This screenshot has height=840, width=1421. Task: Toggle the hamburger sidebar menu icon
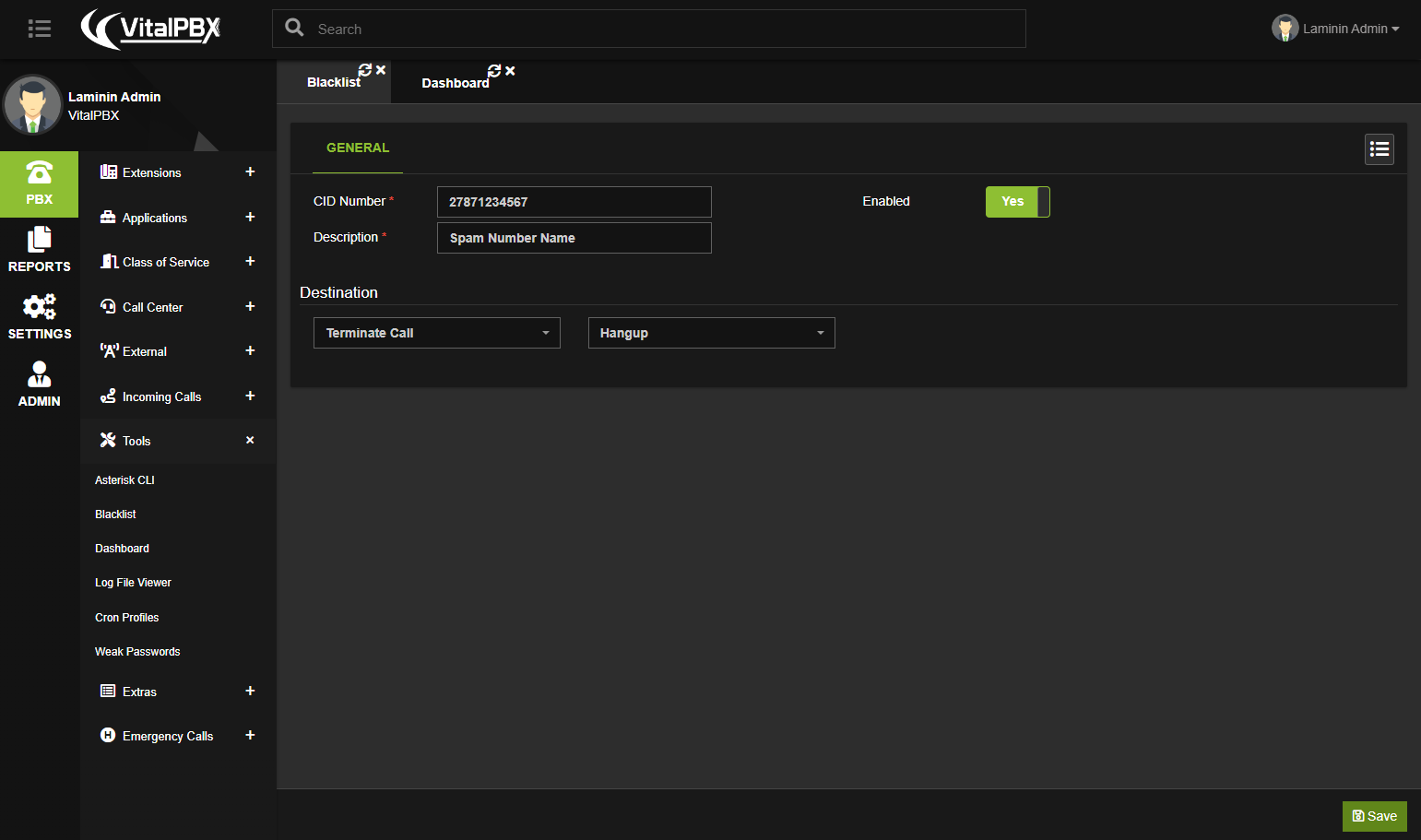[40, 29]
